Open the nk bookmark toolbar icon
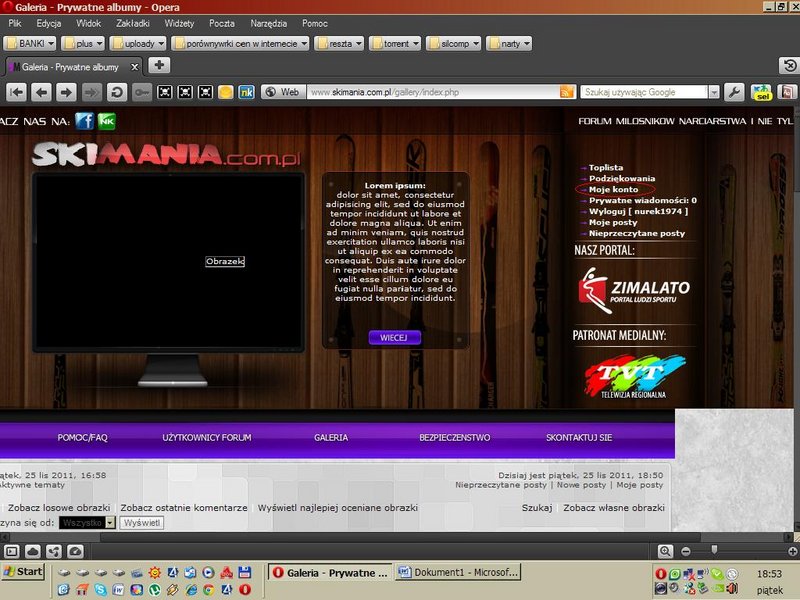800x600 pixels. [x=246, y=92]
